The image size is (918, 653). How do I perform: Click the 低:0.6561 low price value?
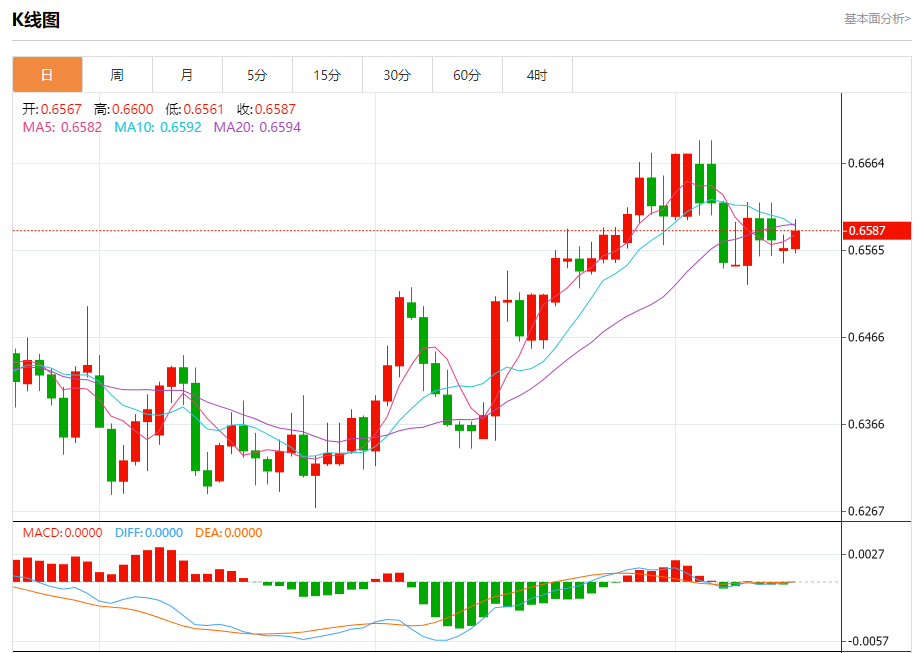click(195, 110)
